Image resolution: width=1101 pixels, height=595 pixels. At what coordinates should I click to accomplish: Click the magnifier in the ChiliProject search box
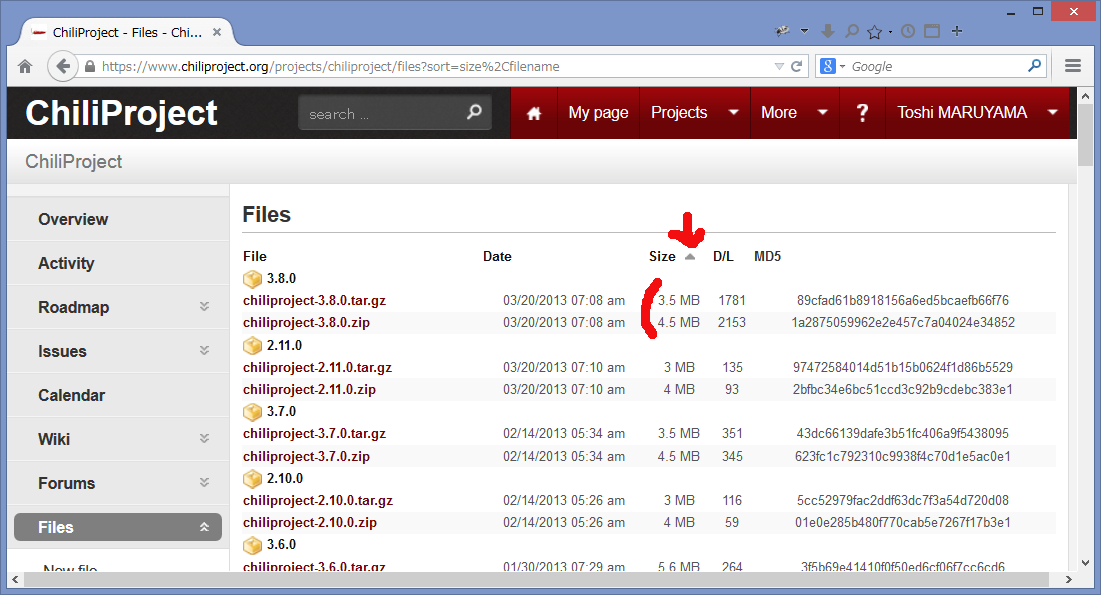pos(474,112)
